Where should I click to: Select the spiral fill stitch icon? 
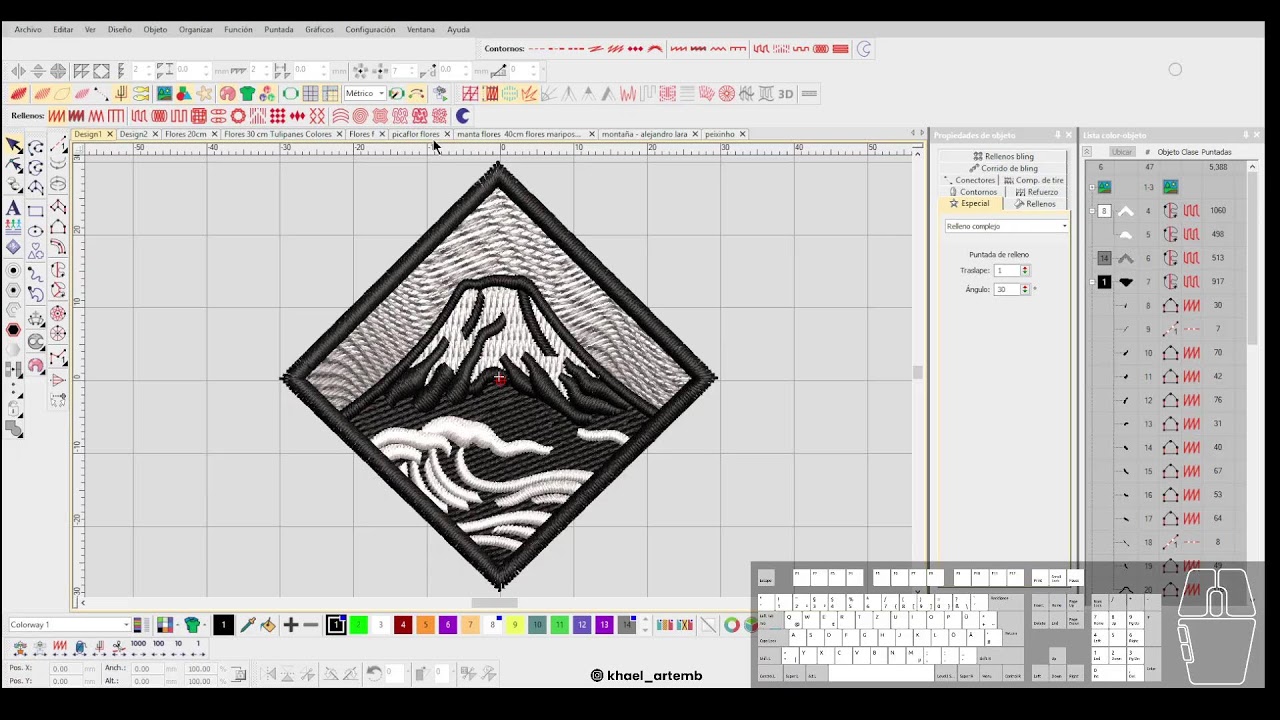[x=360, y=116]
